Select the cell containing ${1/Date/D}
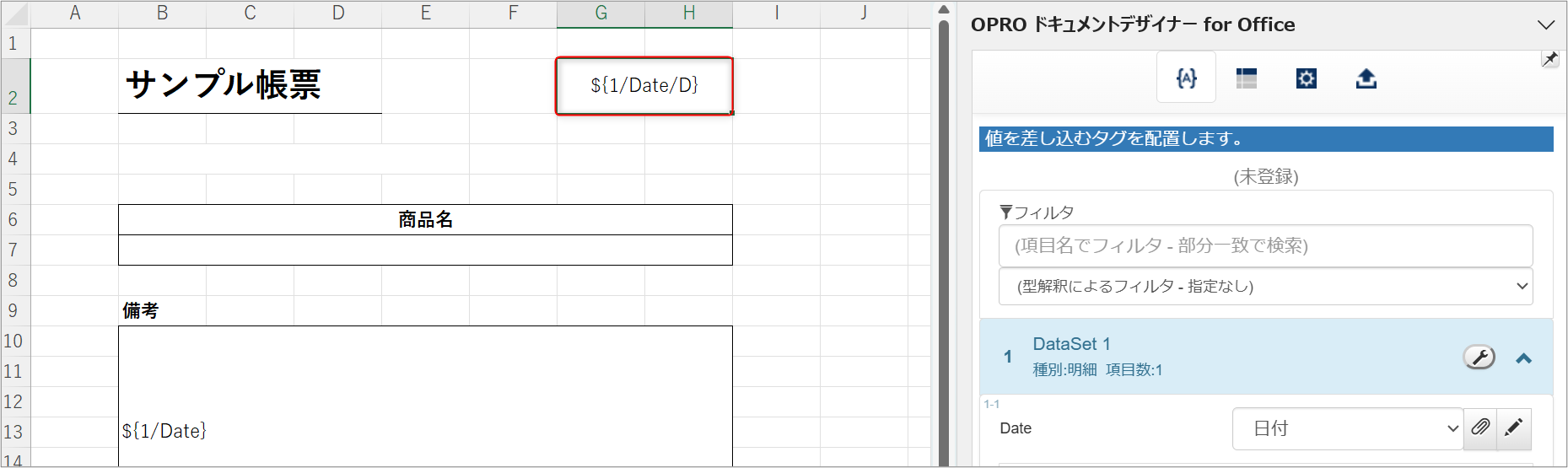The height and width of the screenshot is (468, 1568). (644, 85)
